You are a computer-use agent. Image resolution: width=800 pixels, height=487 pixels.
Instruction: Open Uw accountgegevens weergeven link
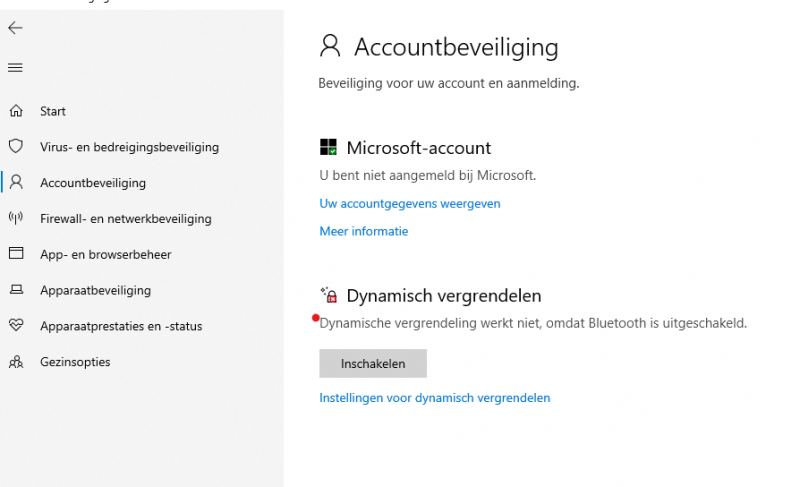(x=409, y=203)
